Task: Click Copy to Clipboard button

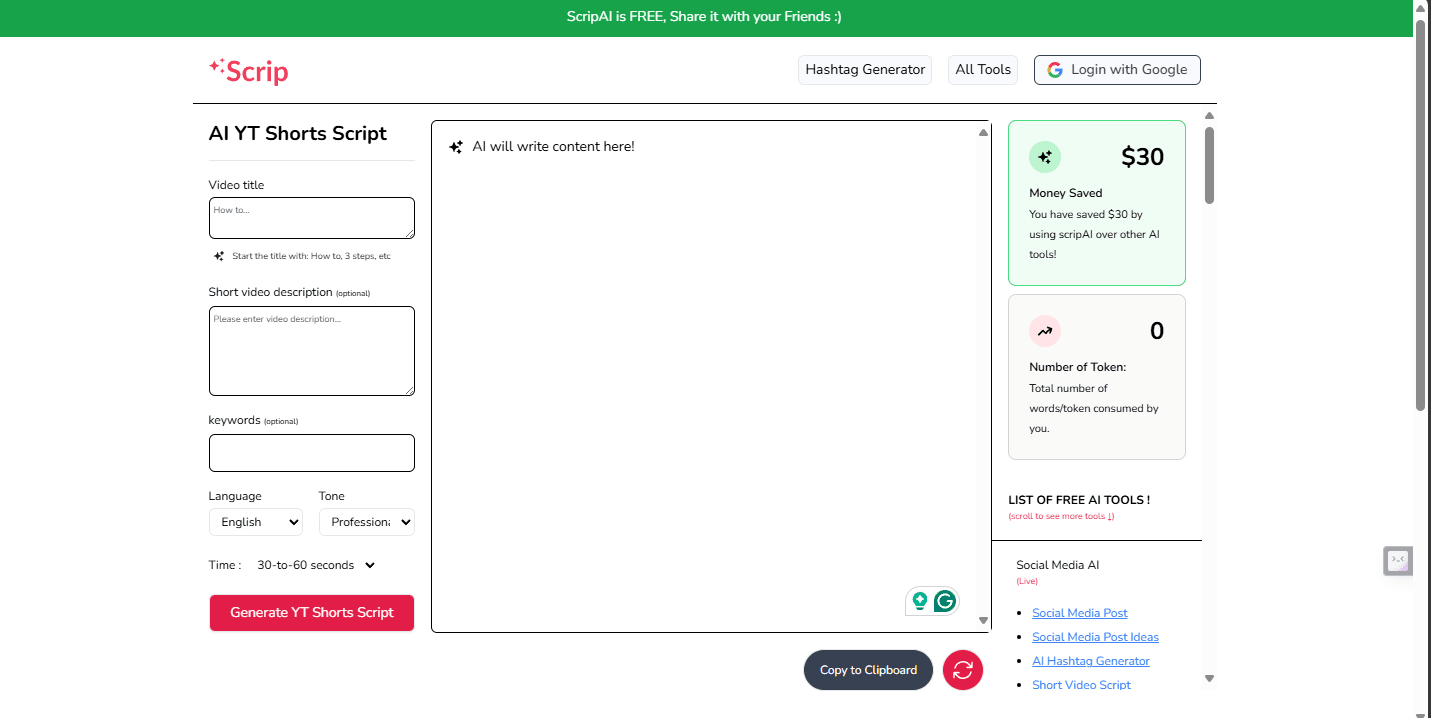Action: point(868,670)
